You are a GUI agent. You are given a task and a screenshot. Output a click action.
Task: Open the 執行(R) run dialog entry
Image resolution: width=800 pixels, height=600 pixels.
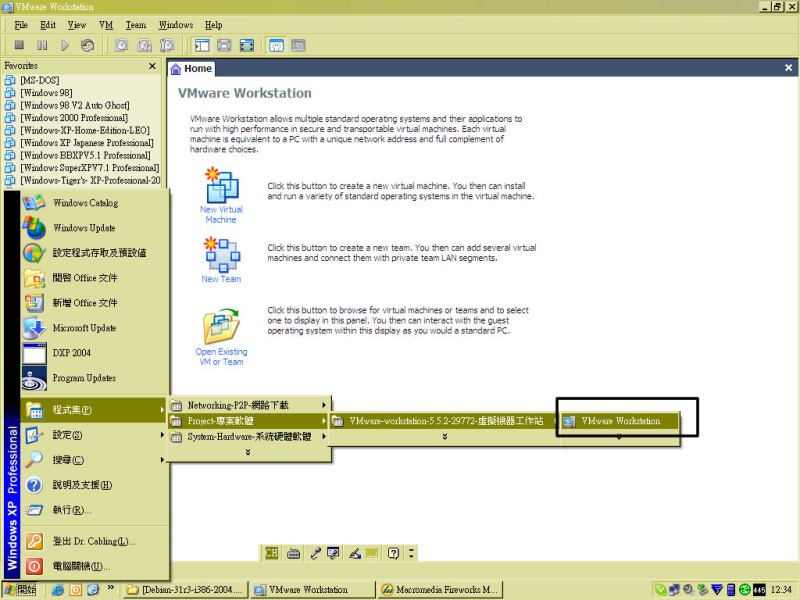click(x=94, y=510)
